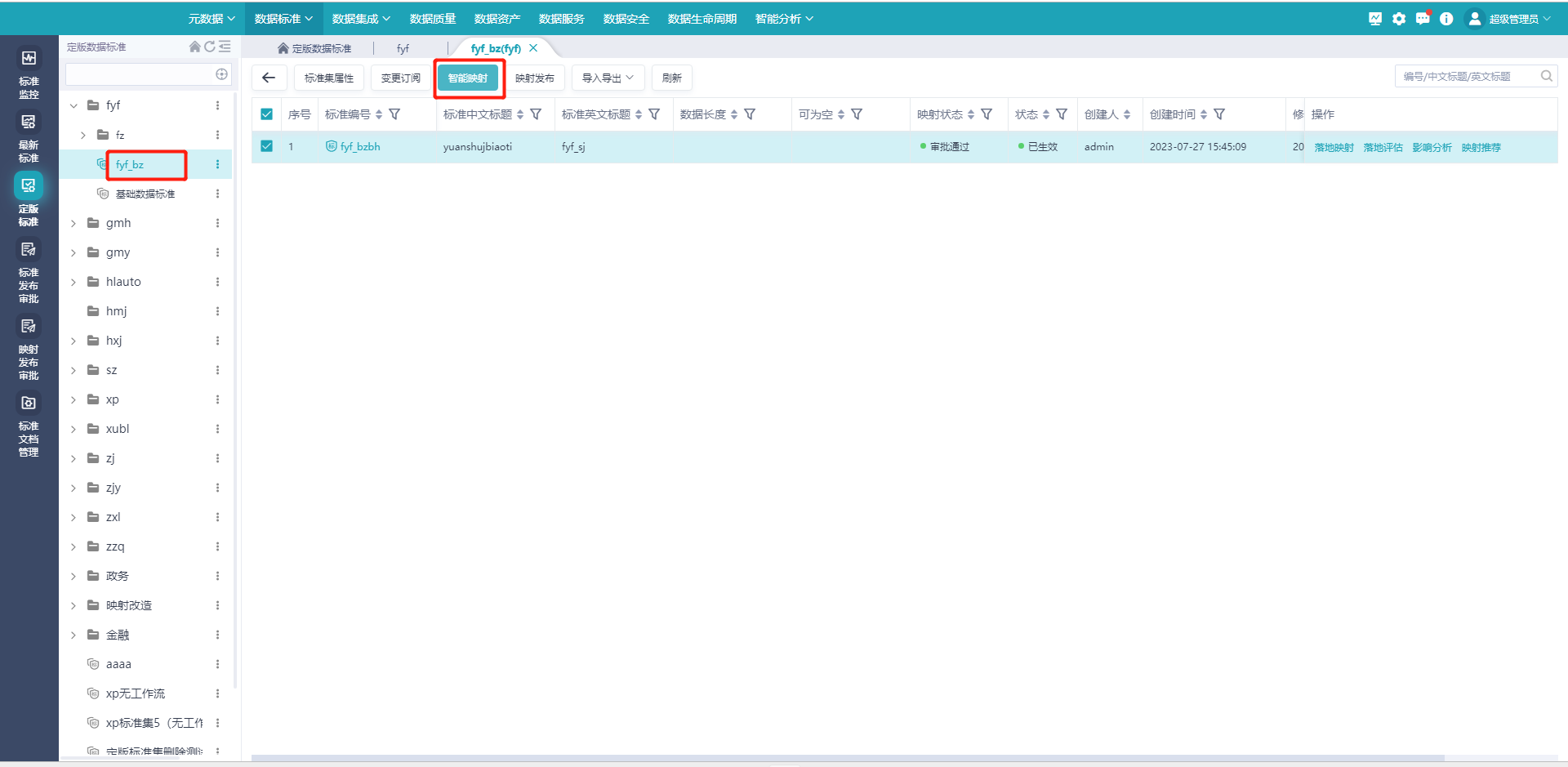Image resolution: width=1568 pixels, height=767 pixels.
Task: Toggle the select-all checkbox in table header
Action: (x=266, y=114)
